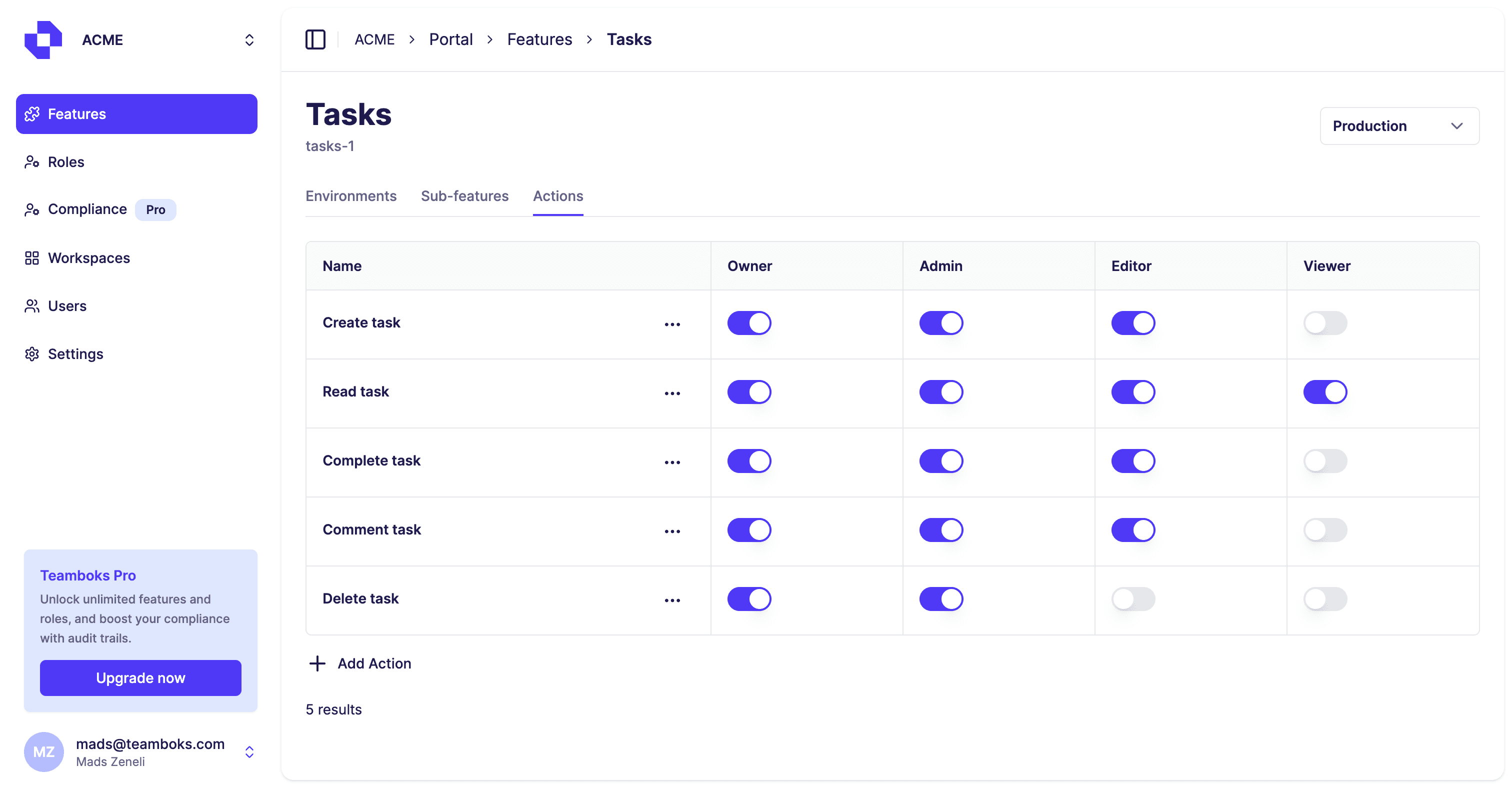Image resolution: width=1512 pixels, height=788 pixels.
Task: Disable Read task for Viewer
Action: click(x=1325, y=392)
